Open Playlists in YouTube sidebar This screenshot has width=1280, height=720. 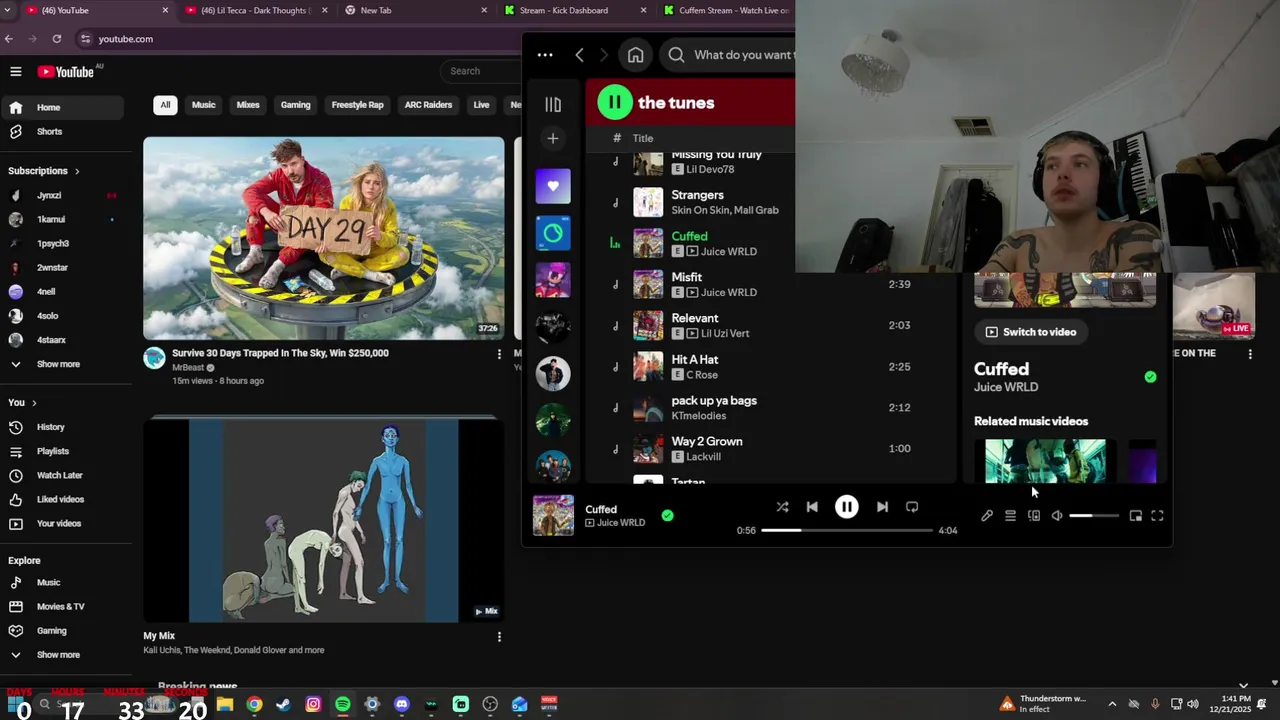(62, 451)
